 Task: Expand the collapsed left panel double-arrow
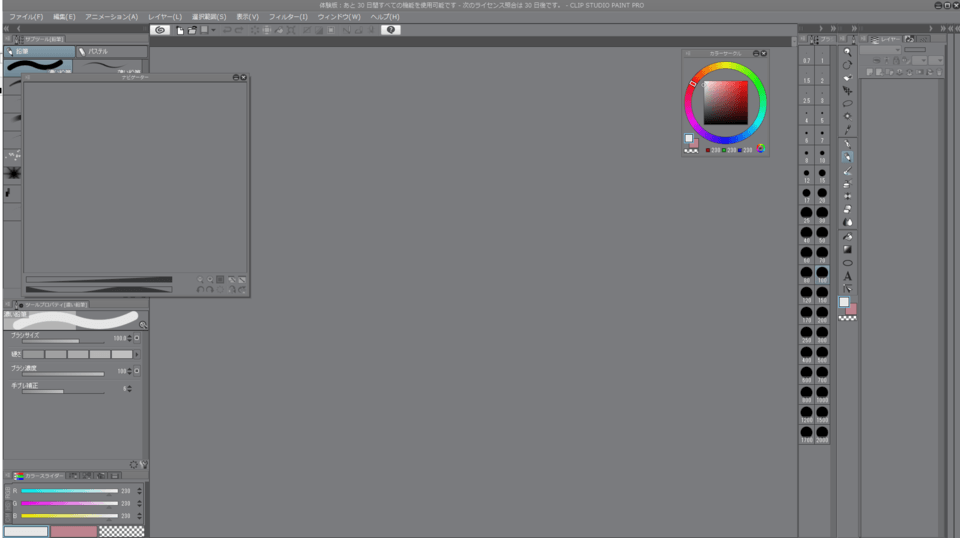point(8,28)
